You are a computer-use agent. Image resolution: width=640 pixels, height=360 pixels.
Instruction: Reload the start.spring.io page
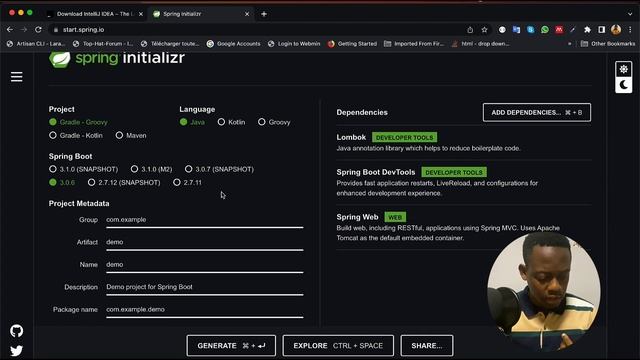tap(38, 29)
